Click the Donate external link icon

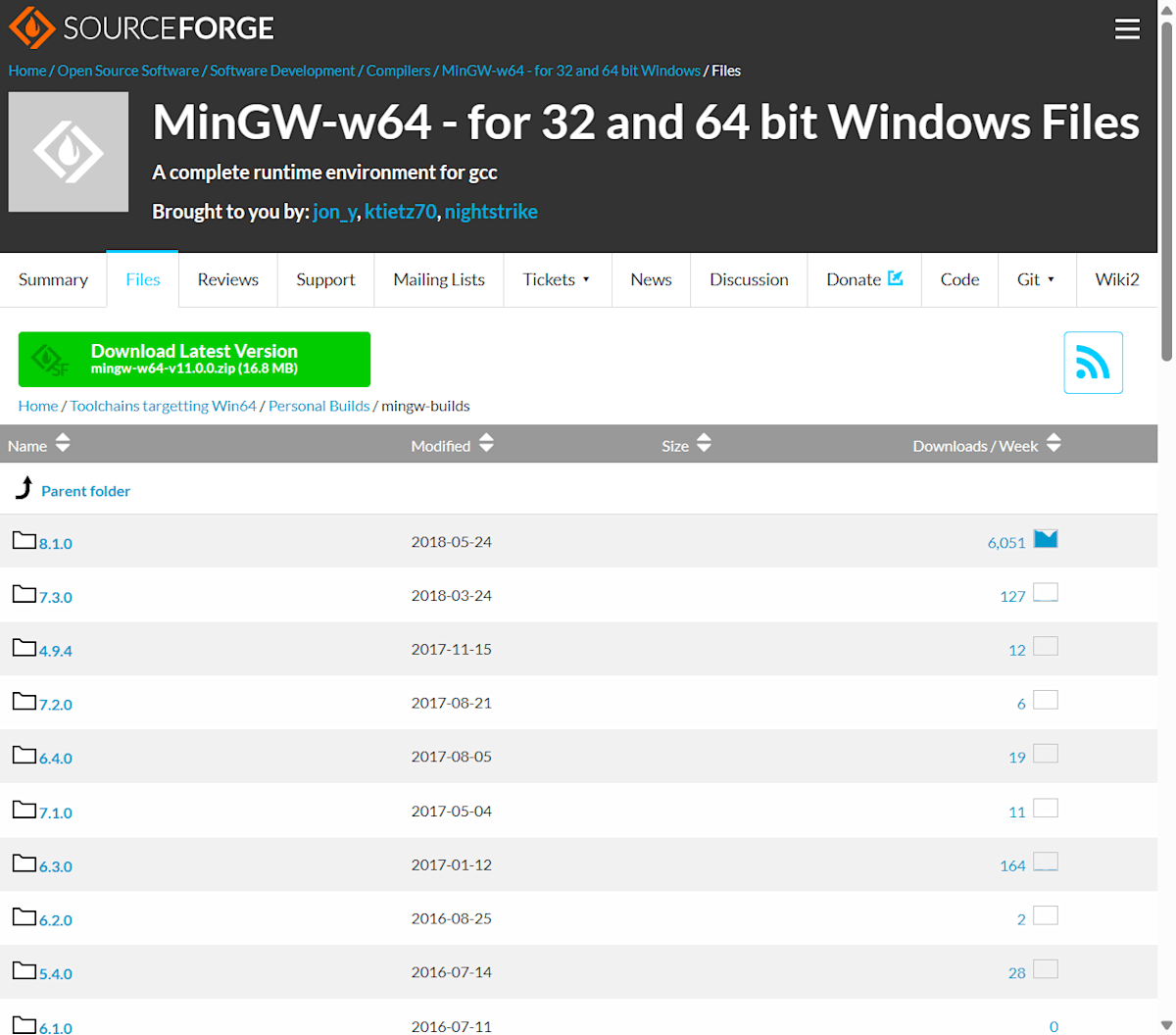tap(895, 278)
